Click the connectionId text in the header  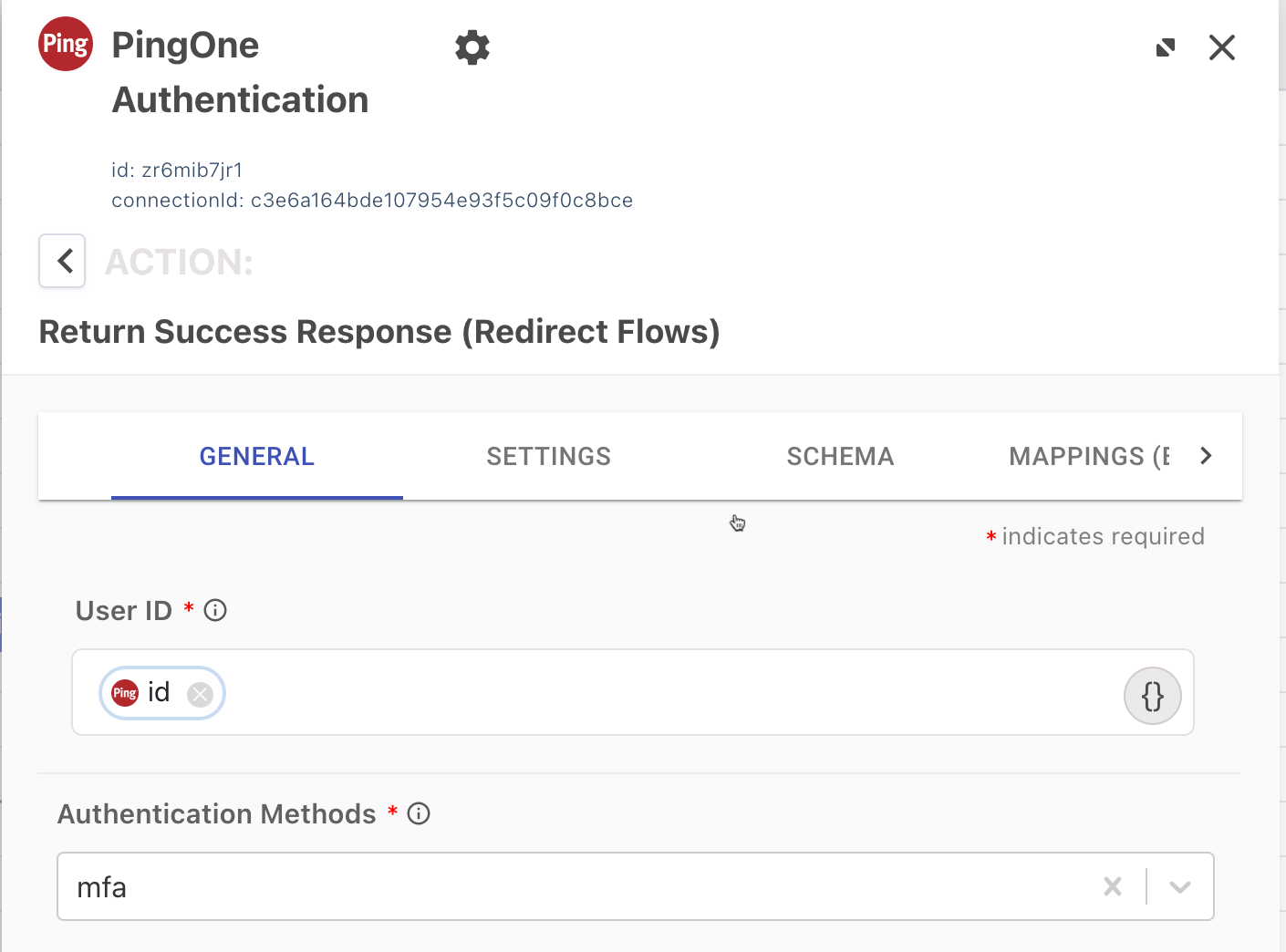point(372,201)
